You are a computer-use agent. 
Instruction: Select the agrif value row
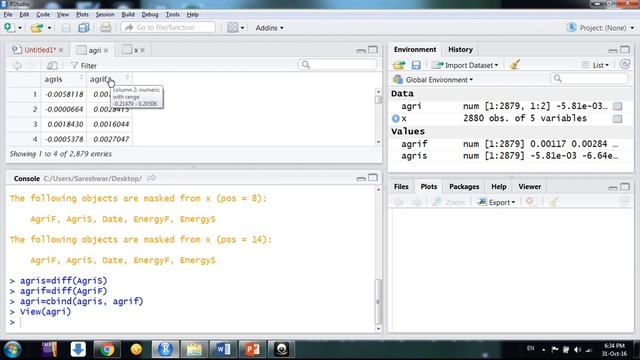(x=510, y=144)
